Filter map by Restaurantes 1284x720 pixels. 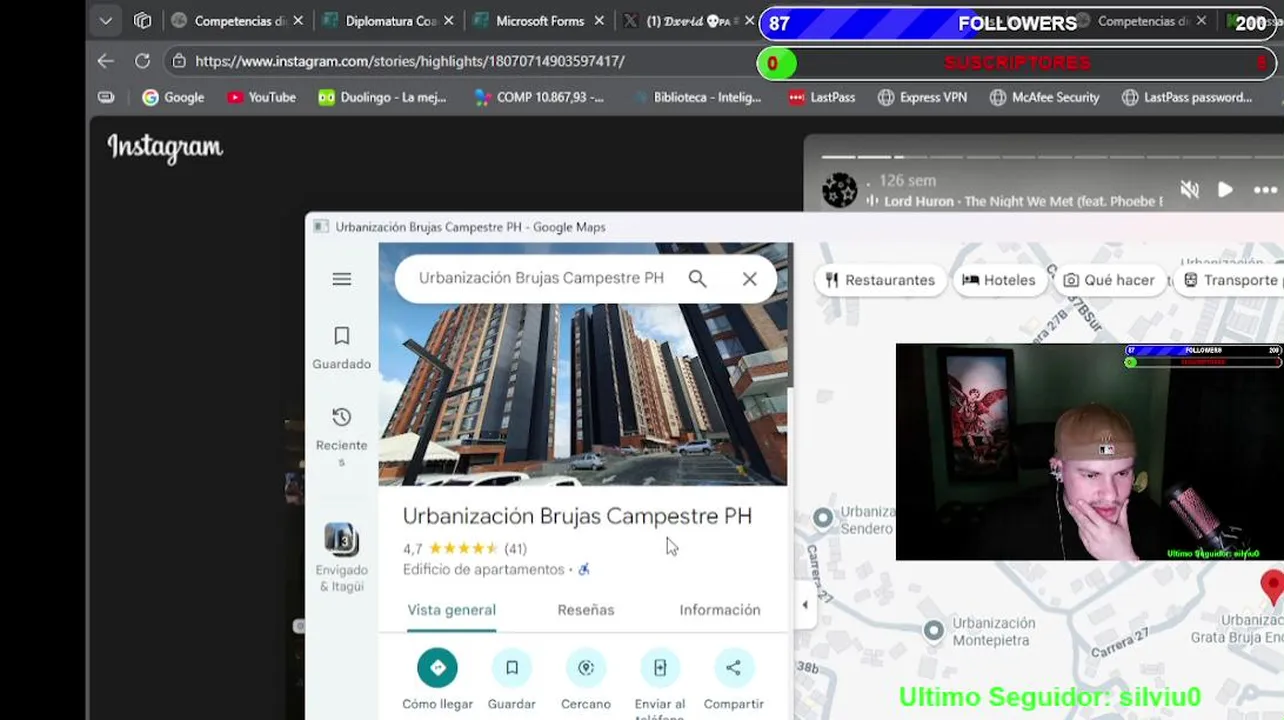(x=880, y=280)
